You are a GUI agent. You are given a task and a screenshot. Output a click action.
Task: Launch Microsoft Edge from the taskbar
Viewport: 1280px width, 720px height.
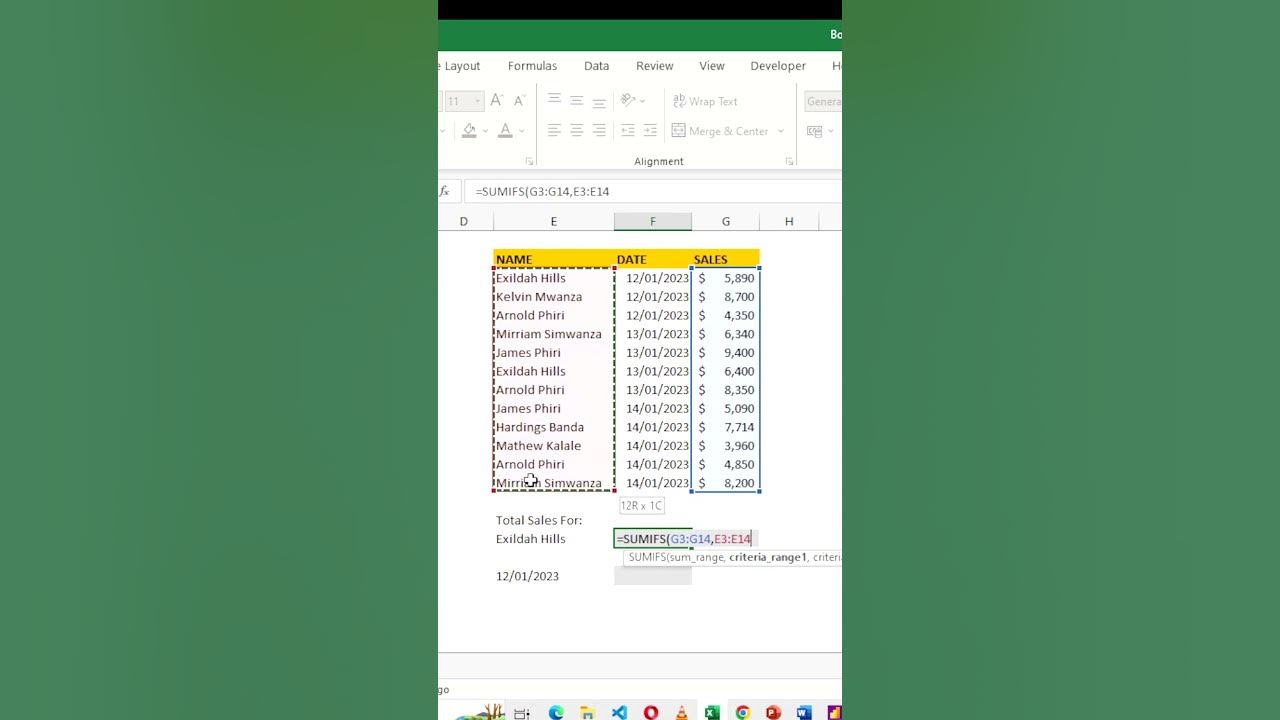click(556, 712)
